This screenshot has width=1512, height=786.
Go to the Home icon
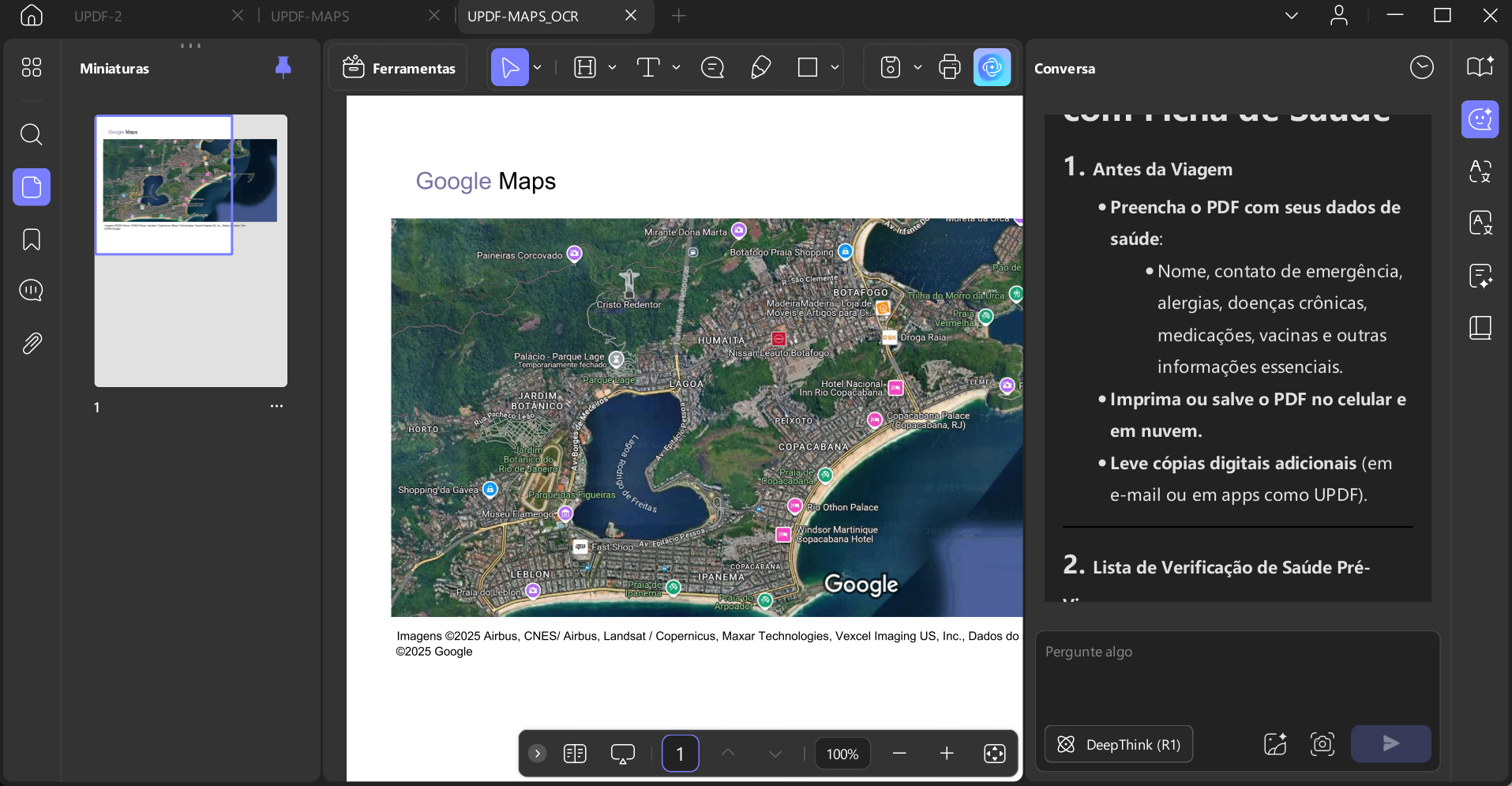(32, 15)
